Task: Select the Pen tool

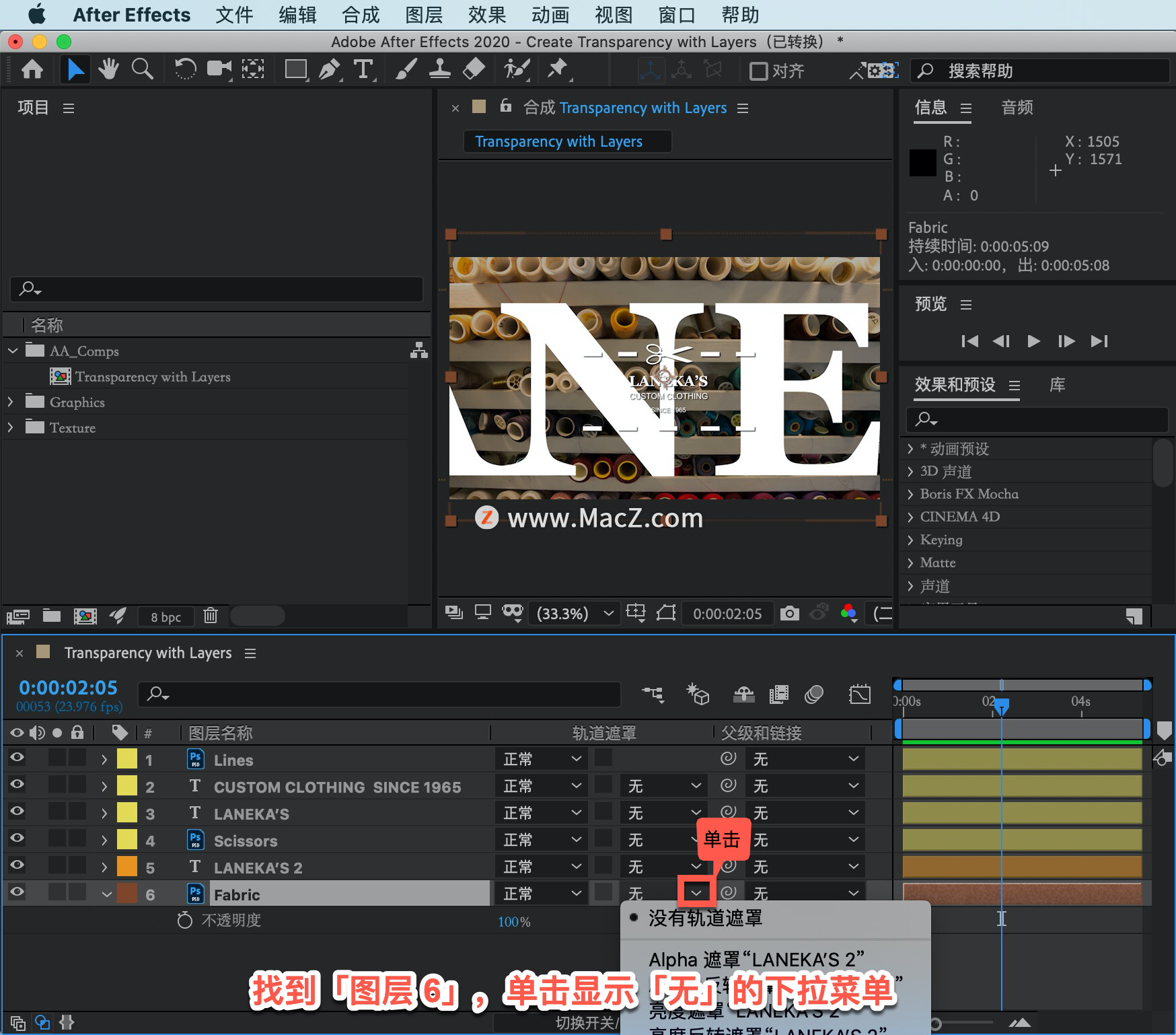Action: pos(329,69)
